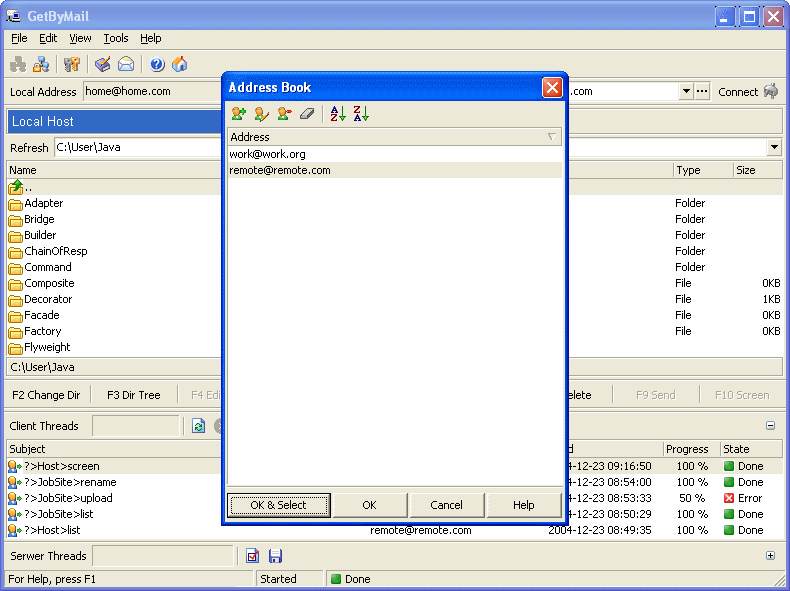Click the Client Threads filter field
Viewport: 790px width, 591px height.
136,426
